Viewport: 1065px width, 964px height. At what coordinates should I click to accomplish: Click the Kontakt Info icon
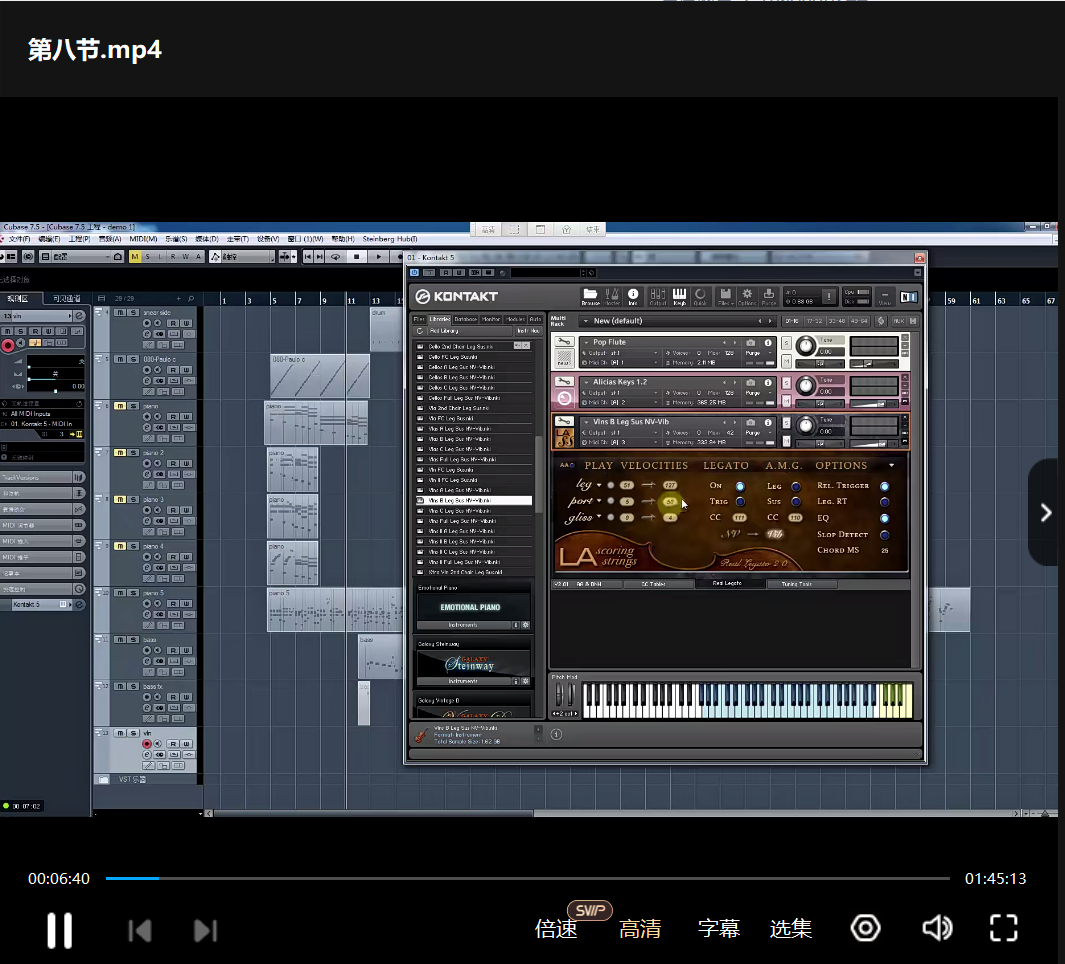click(x=632, y=296)
